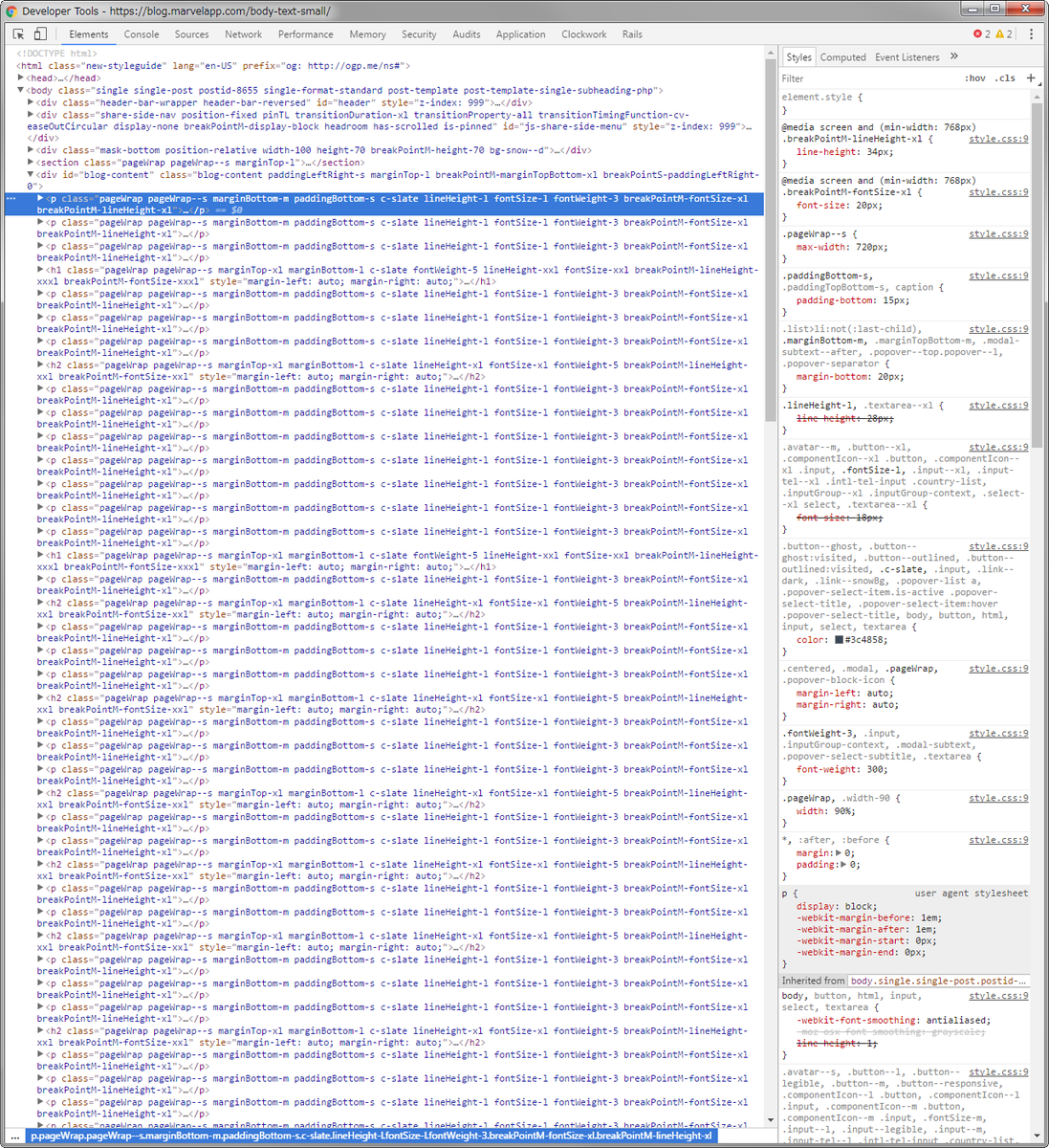Toggle the :hov element state panel
The height and width of the screenshot is (1148, 1049).
974,78
